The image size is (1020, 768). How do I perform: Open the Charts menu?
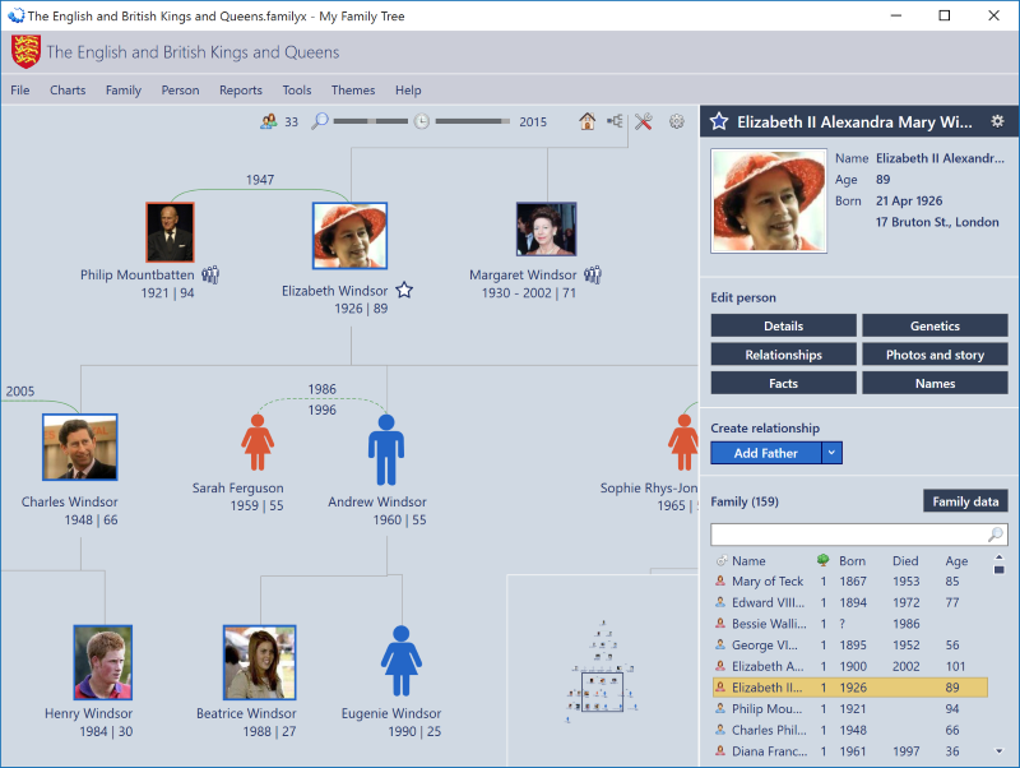coord(68,90)
